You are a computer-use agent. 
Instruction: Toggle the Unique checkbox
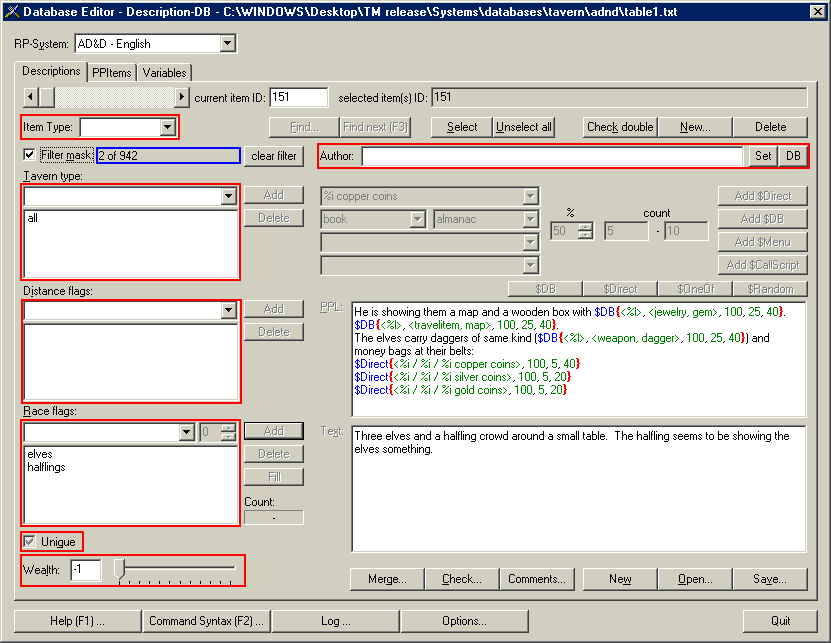click(29, 541)
